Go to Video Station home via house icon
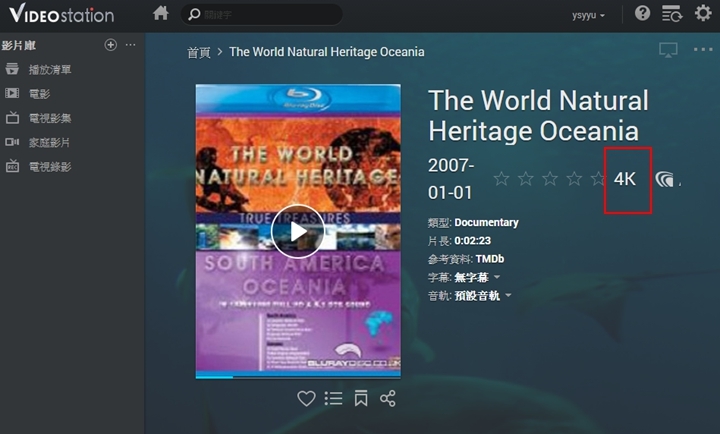This screenshot has height=434, width=720. coord(160,13)
